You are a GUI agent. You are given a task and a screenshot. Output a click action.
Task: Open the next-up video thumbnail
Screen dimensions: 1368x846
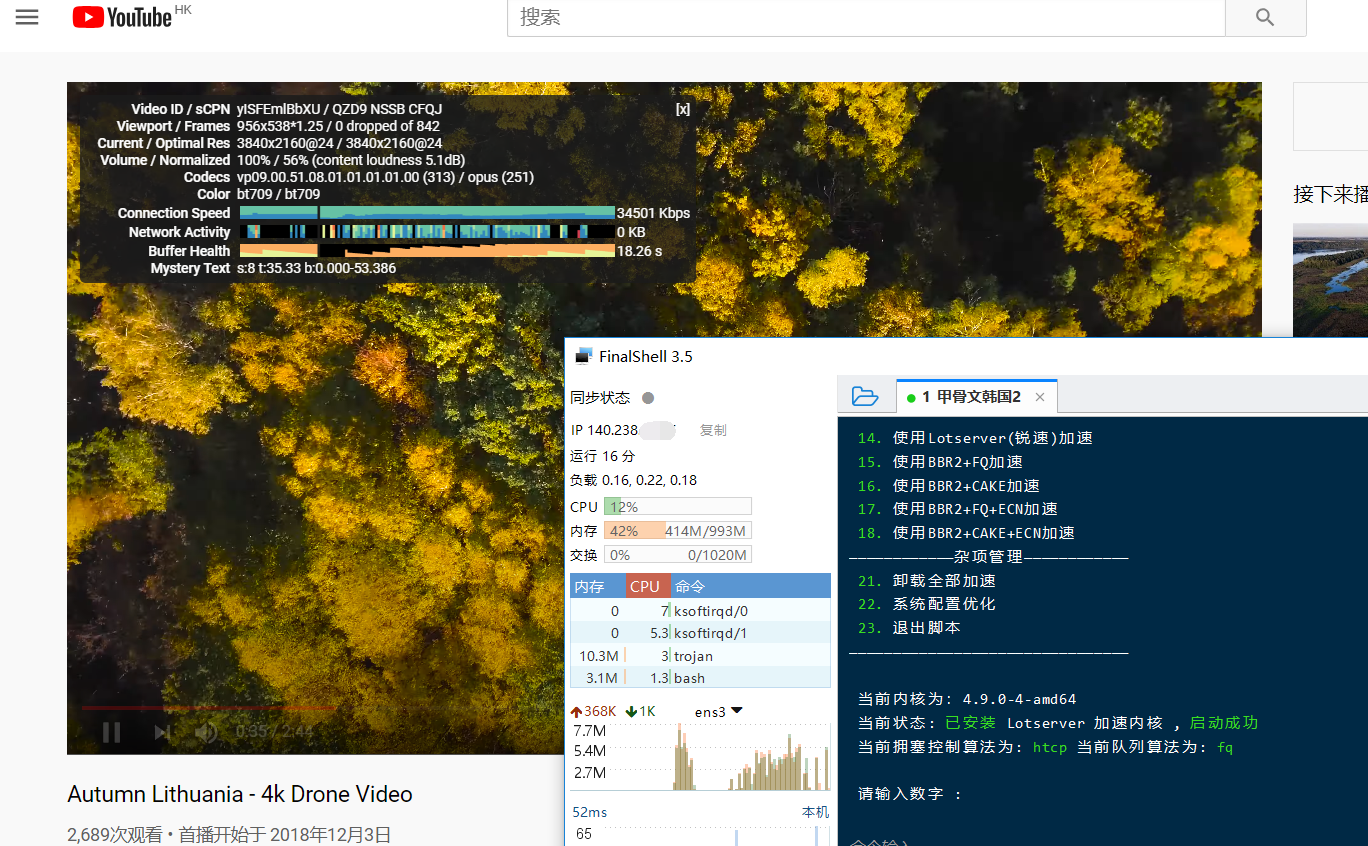(1330, 280)
